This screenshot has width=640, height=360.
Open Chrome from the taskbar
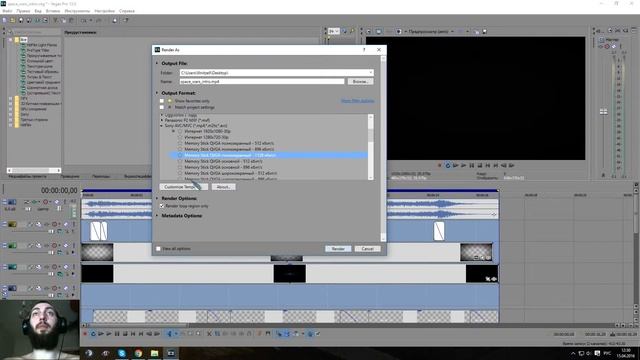click(138, 353)
